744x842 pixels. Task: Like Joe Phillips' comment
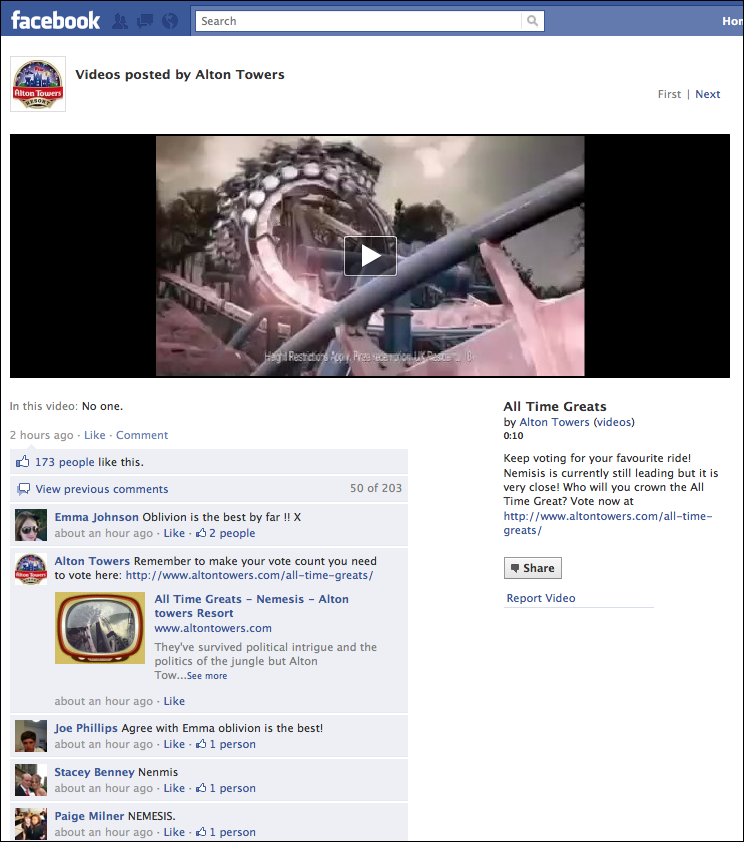click(174, 744)
